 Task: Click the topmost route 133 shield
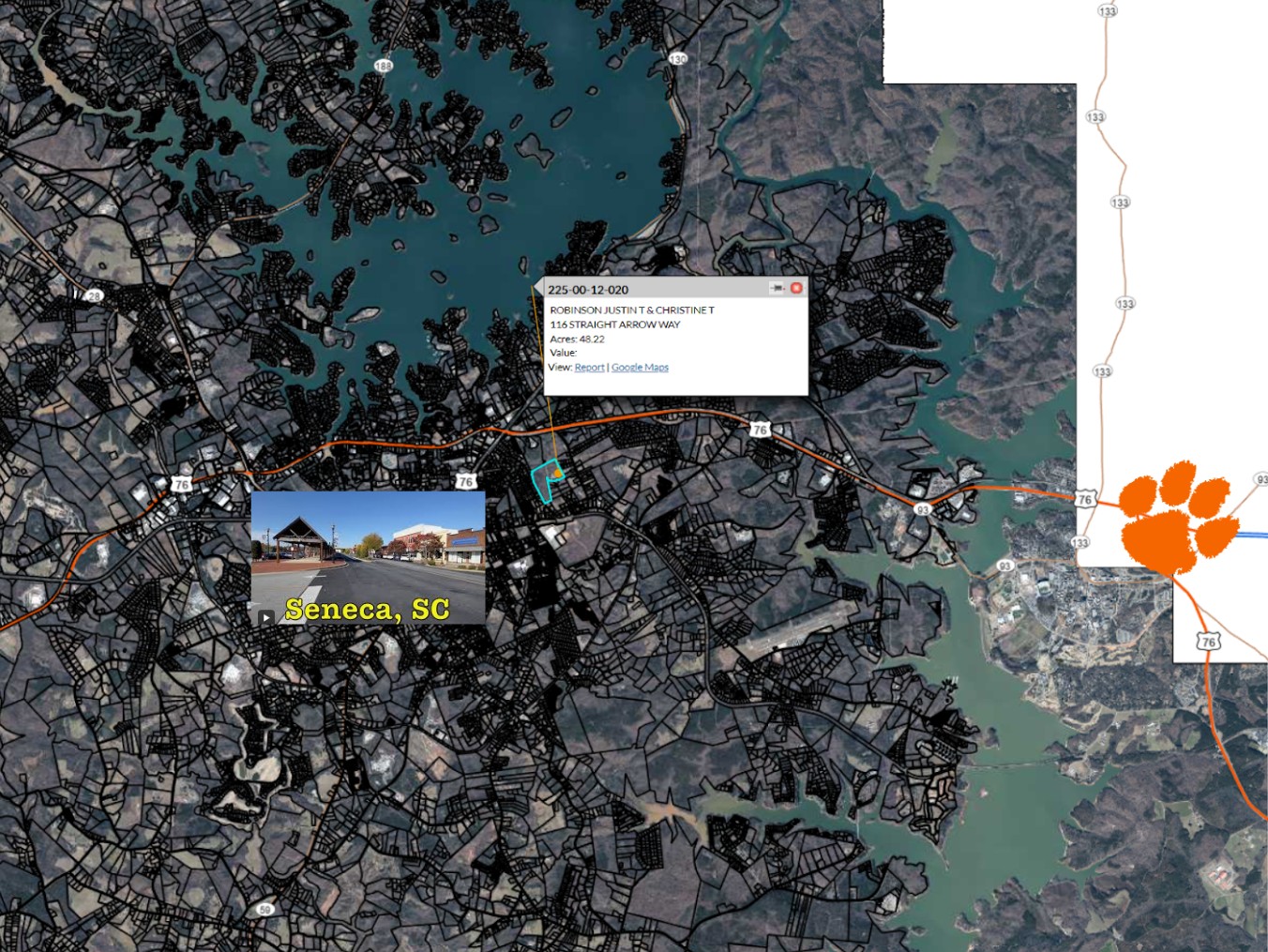pos(1107,11)
